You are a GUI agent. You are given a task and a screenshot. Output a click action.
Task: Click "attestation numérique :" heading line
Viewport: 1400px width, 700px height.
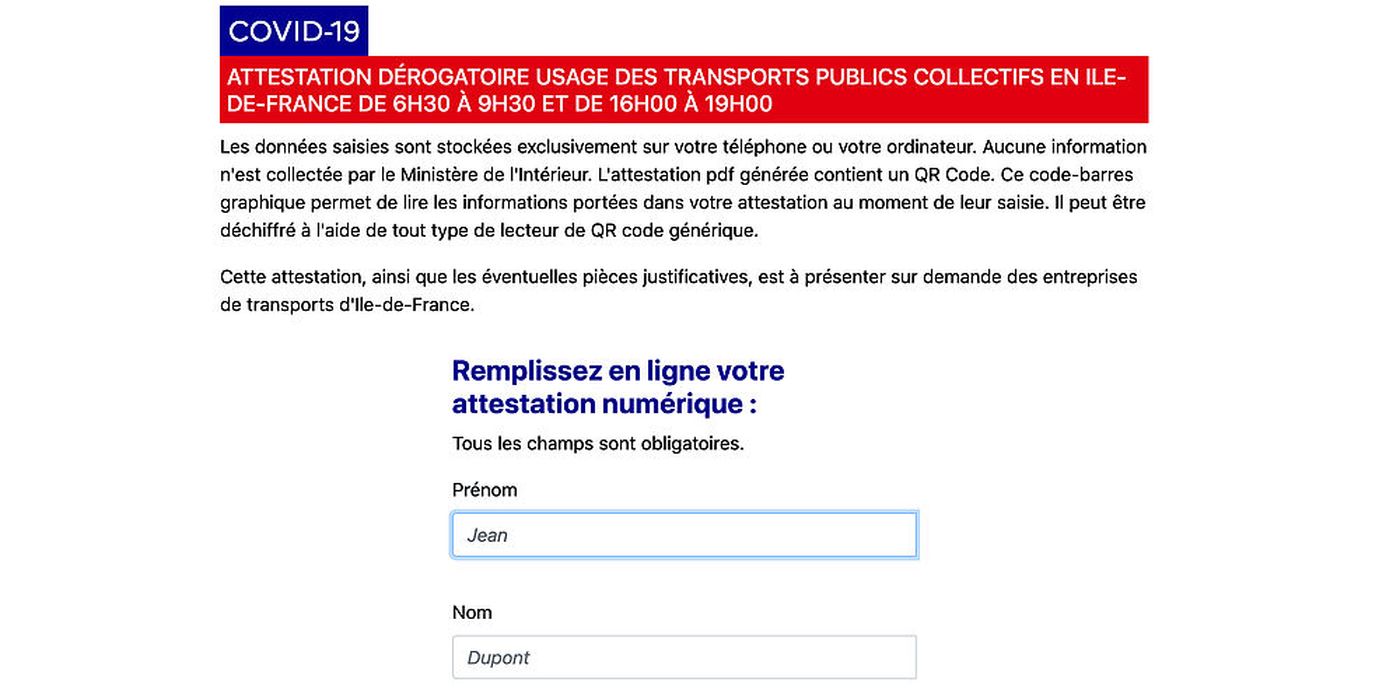click(604, 404)
